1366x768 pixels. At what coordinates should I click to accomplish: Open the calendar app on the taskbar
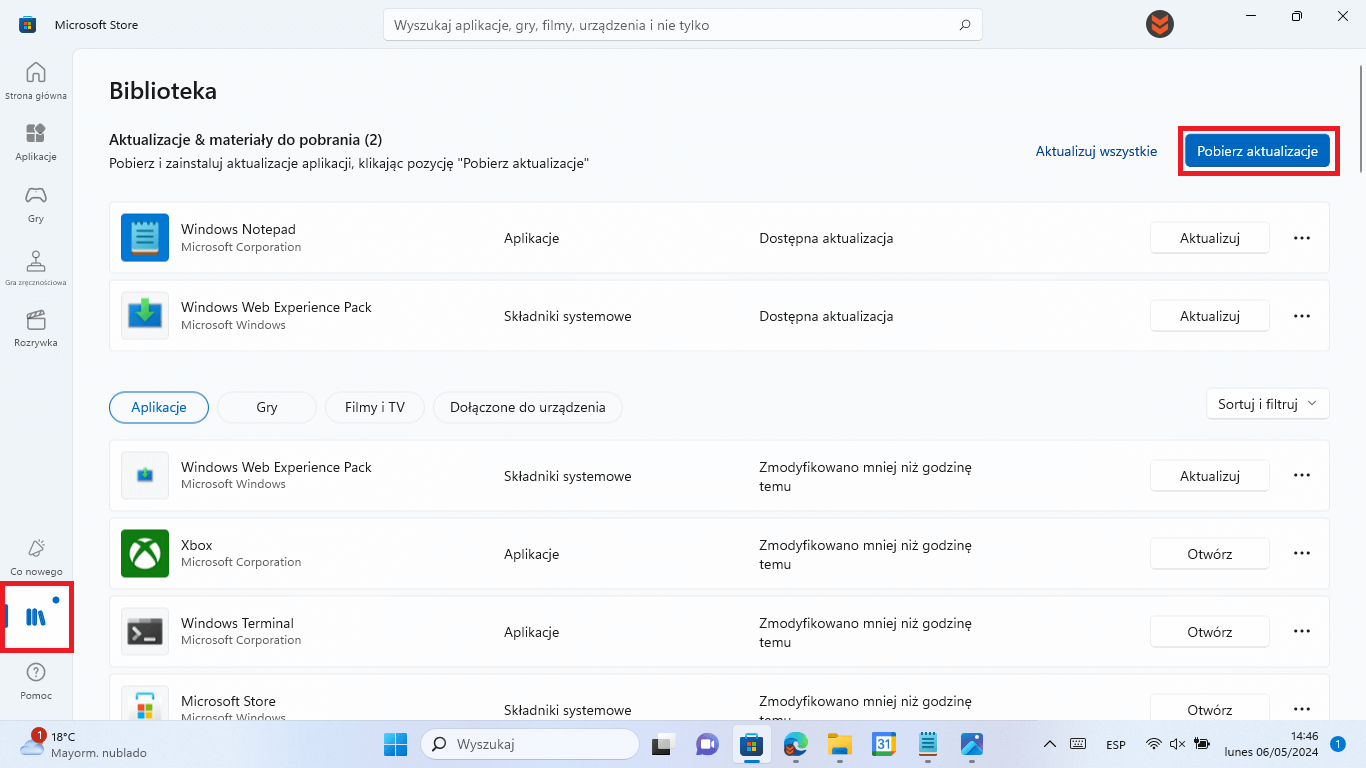883,744
